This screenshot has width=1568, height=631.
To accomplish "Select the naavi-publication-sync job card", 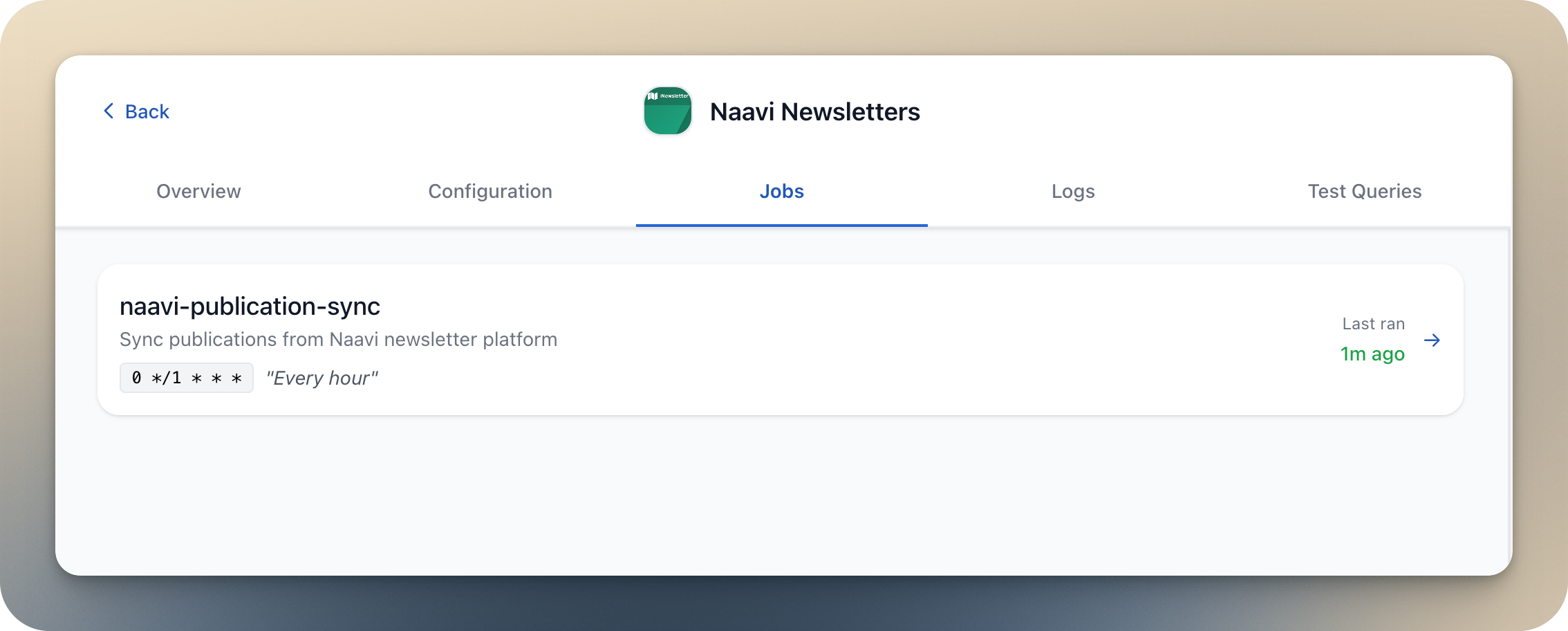I will (x=781, y=339).
